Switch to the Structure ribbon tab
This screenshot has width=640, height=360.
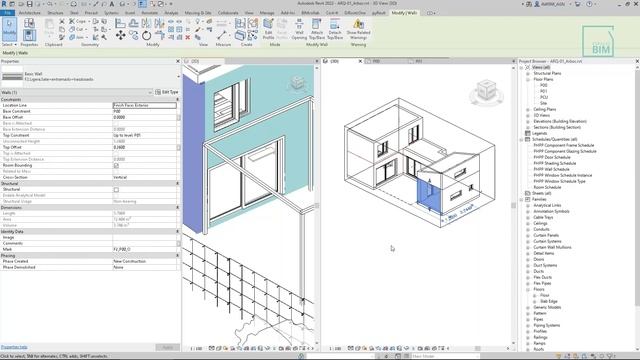tap(55, 13)
